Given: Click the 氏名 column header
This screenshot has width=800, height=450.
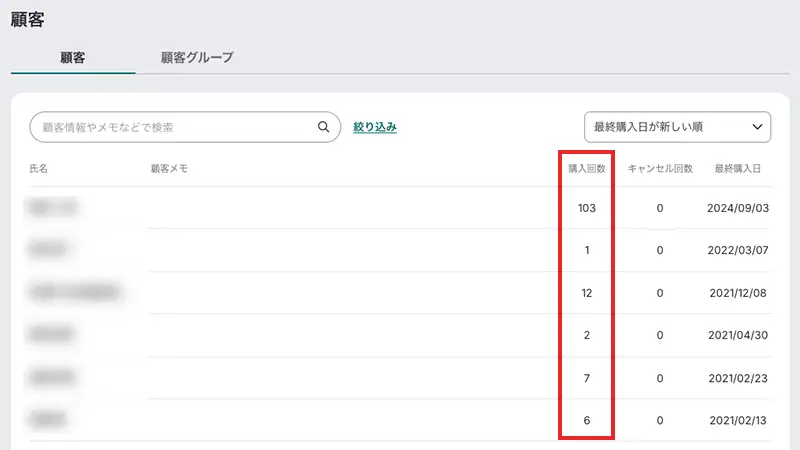Looking at the screenshot, I should (x=39, y=169).
